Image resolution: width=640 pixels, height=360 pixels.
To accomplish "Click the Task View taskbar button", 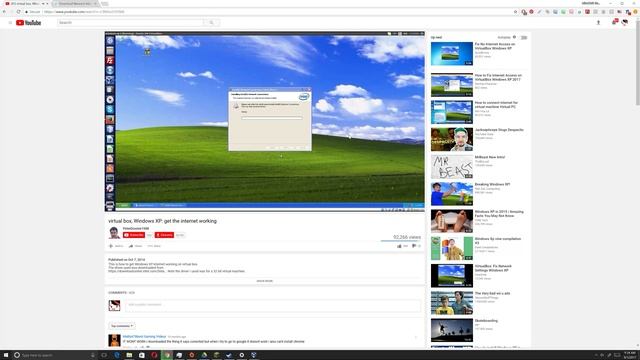I will coord(104,355).
